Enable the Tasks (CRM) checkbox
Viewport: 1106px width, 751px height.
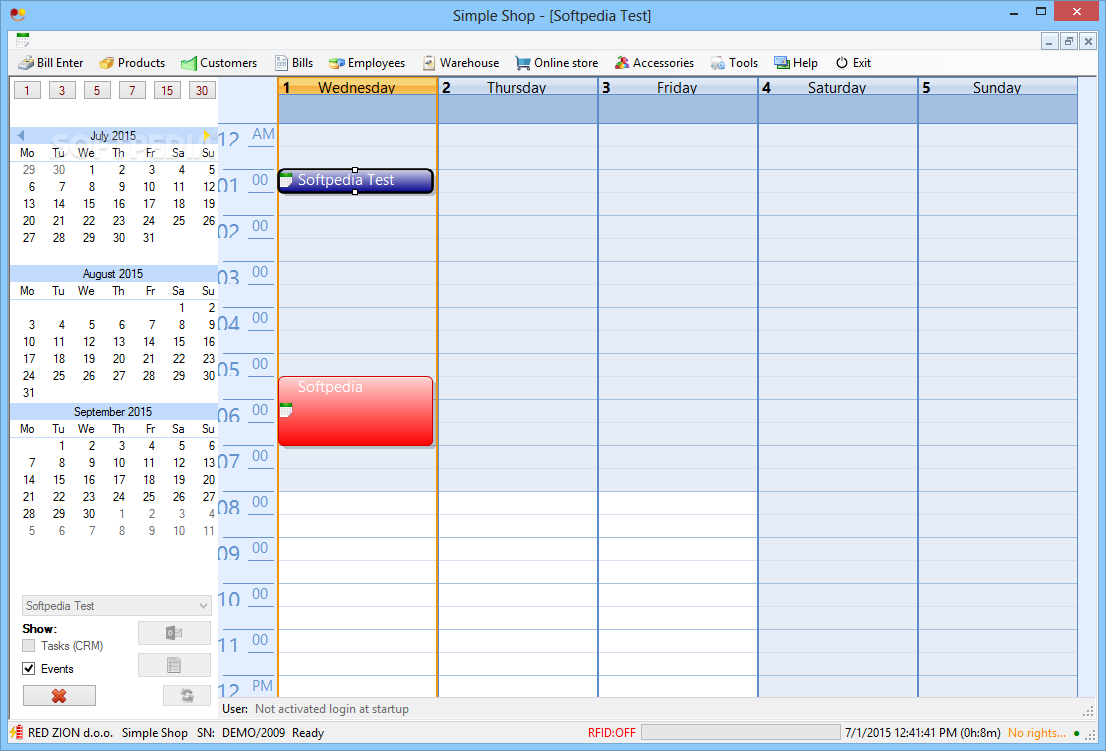29,646
